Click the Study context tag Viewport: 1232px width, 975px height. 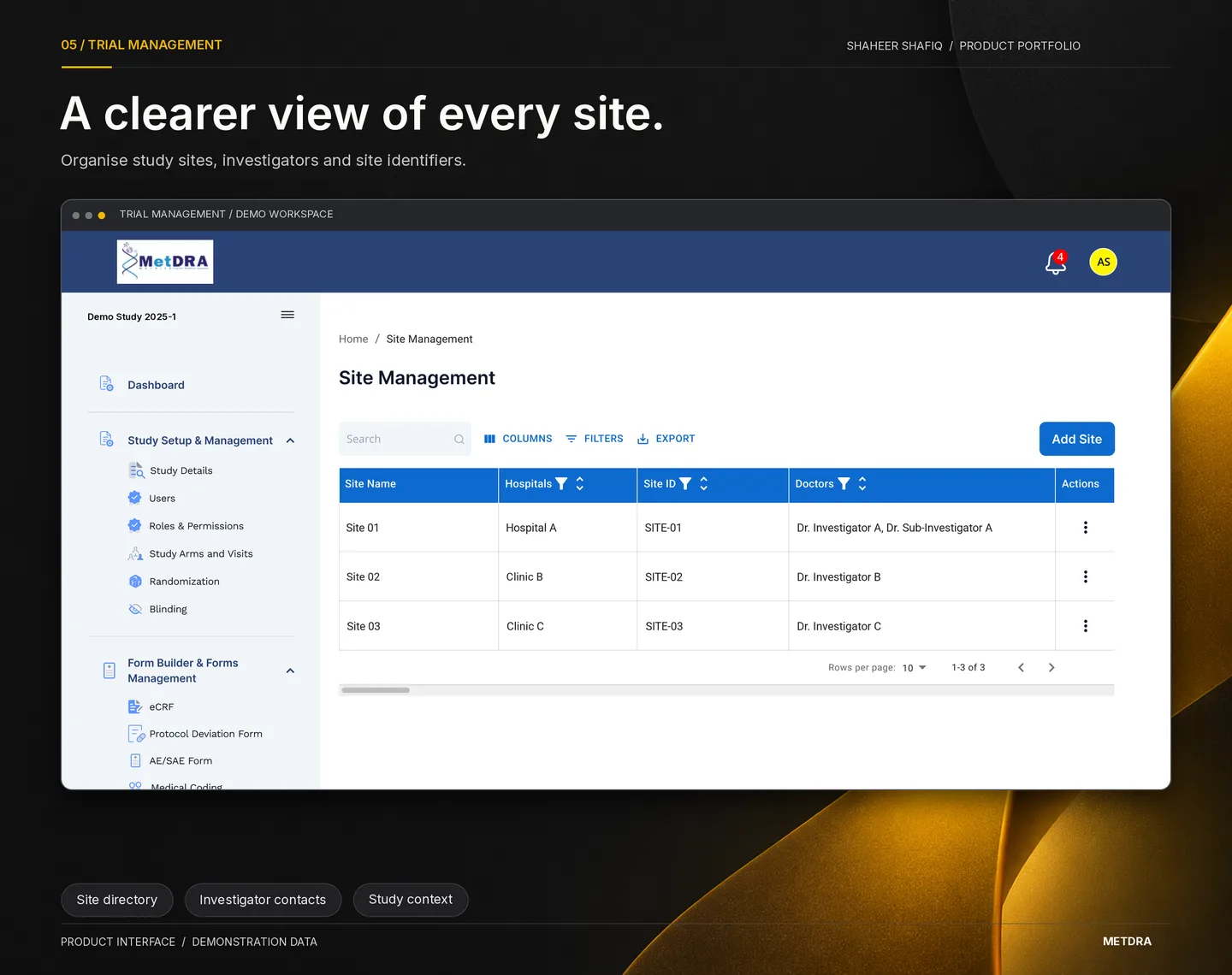pos(411,900)
